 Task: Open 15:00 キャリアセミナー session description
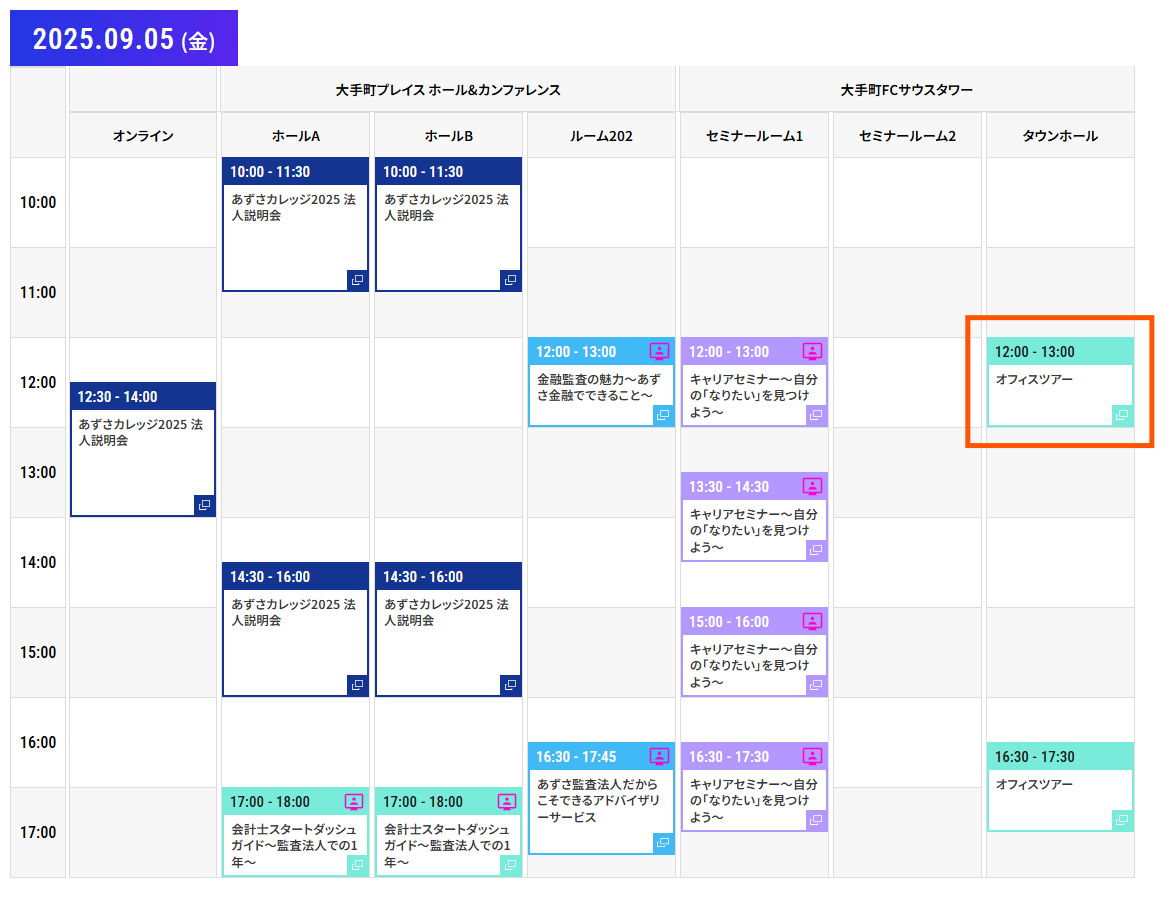[x=753, y=666]
